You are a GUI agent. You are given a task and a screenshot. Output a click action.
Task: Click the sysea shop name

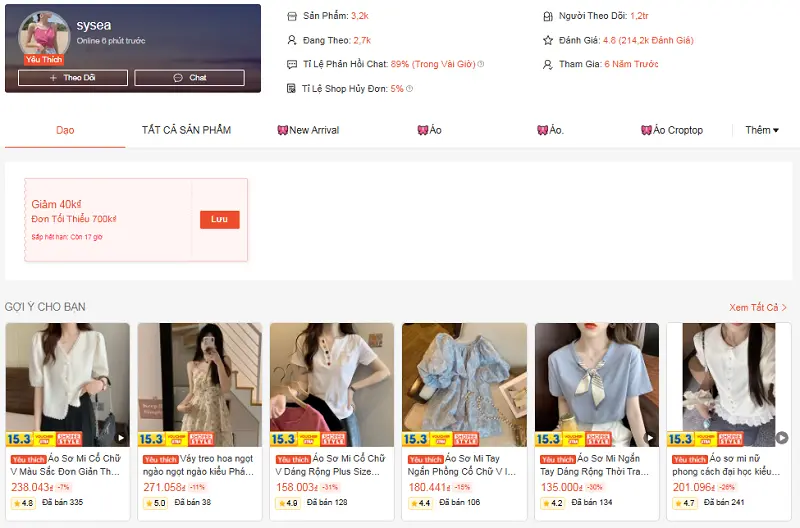[x=94, y=25]
